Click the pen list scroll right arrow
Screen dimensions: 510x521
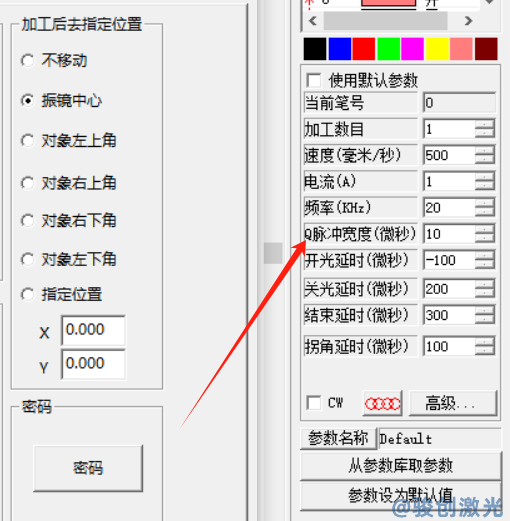pyautogui.click(x=469, y=21)
